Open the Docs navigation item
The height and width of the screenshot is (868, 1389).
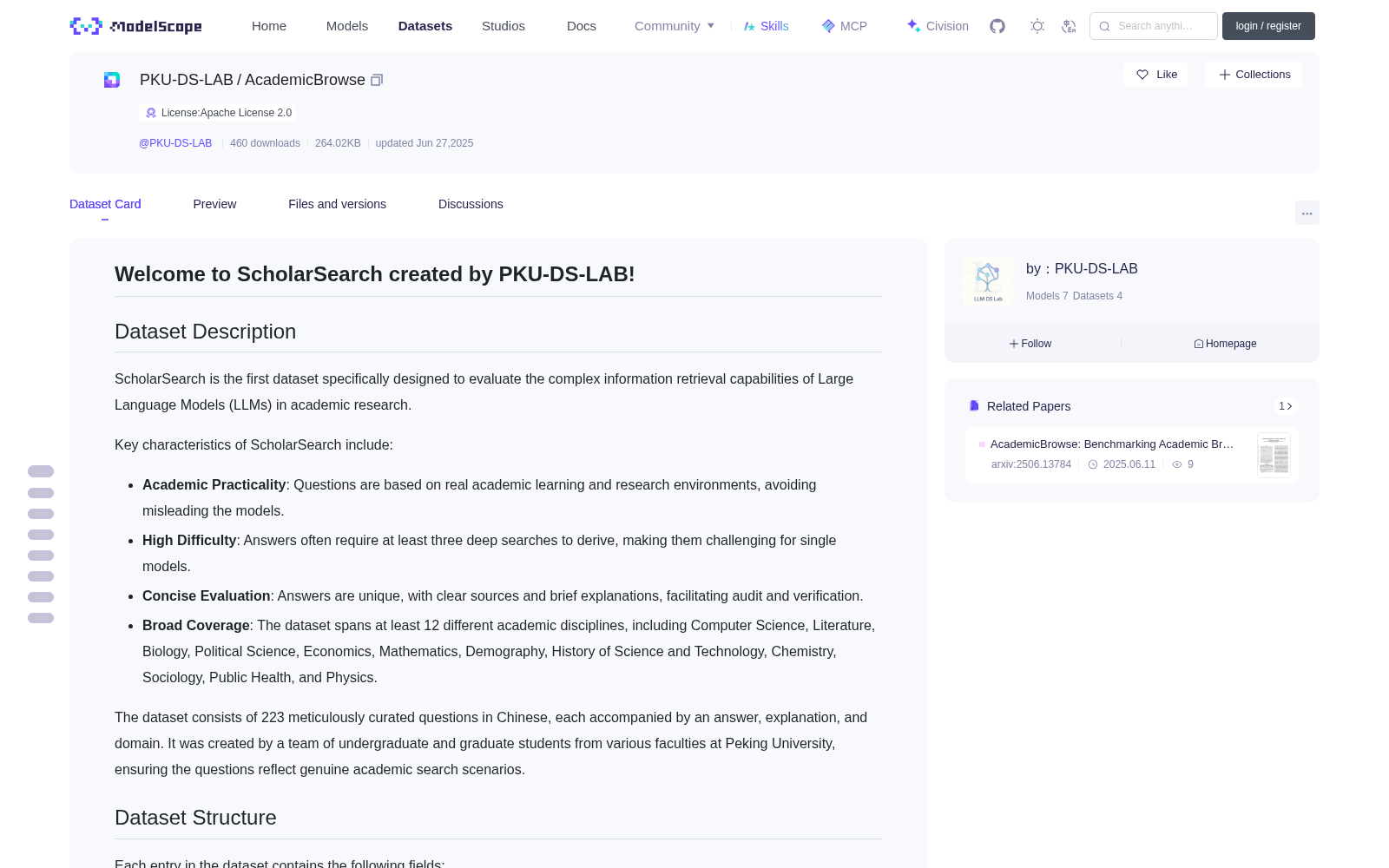tap(582, 26)
